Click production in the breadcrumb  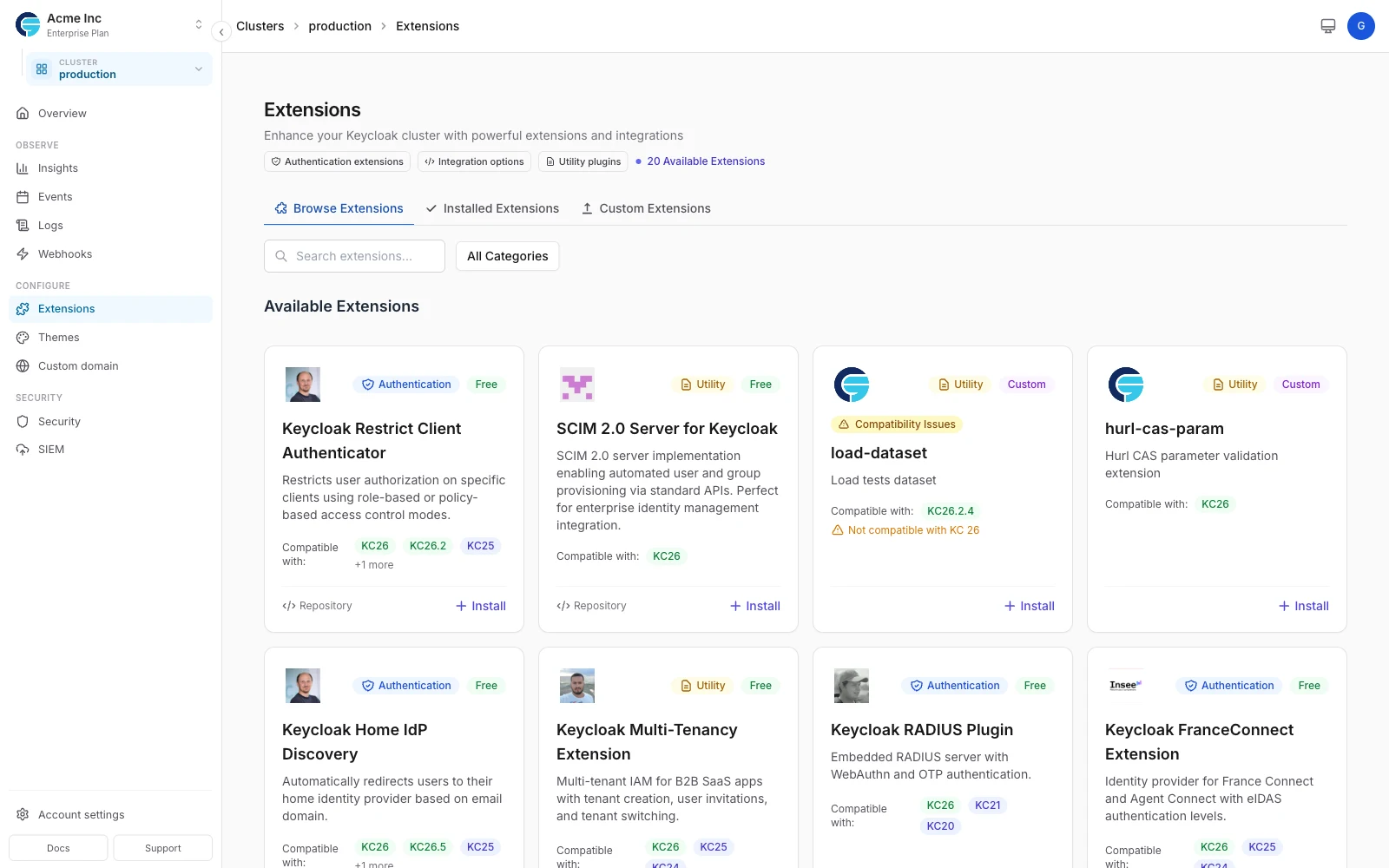(x=340, y=26)
